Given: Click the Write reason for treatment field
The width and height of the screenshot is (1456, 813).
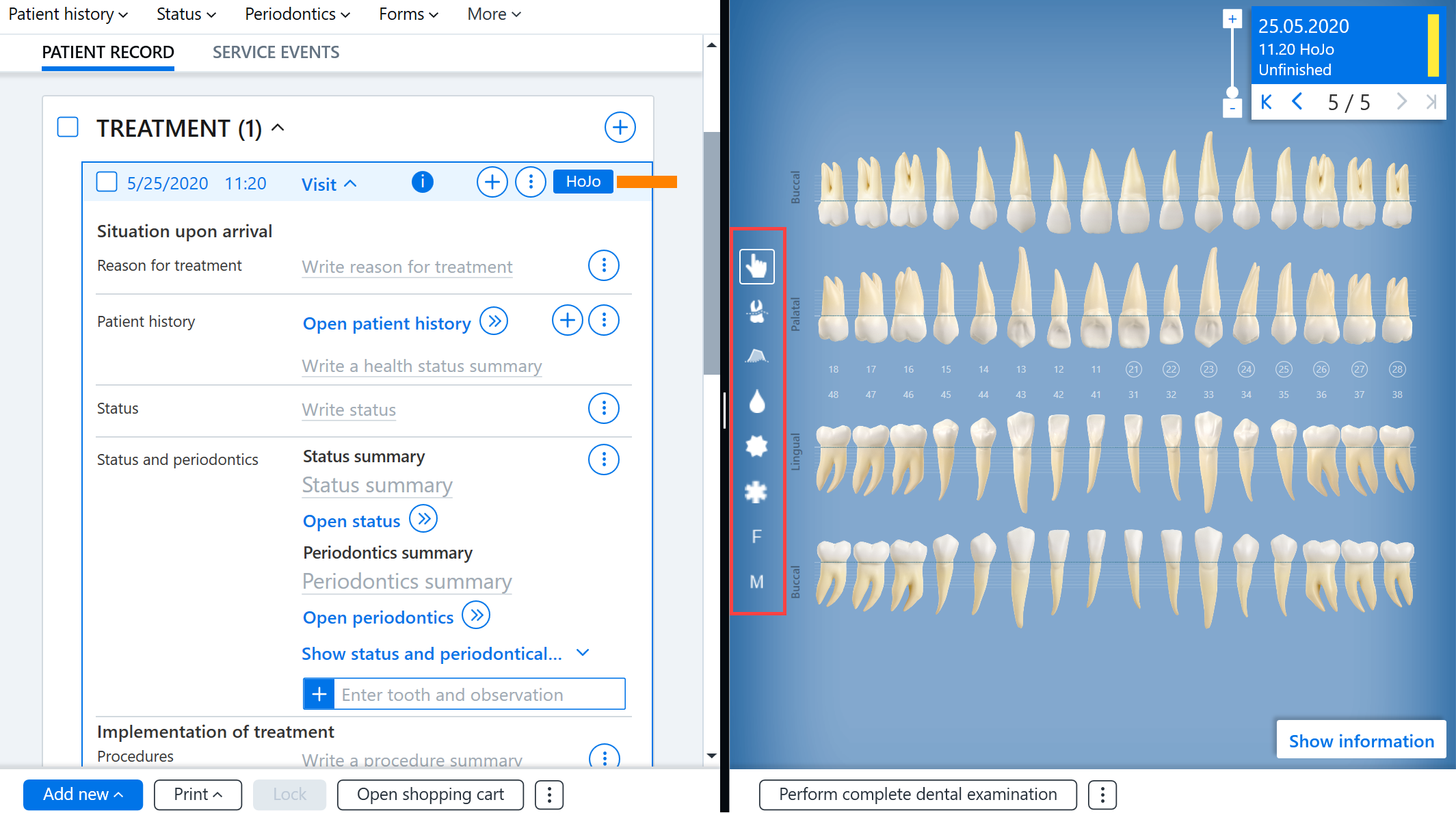Looking at the screenshot, I should pyautogui.click(x=408, y=267).
